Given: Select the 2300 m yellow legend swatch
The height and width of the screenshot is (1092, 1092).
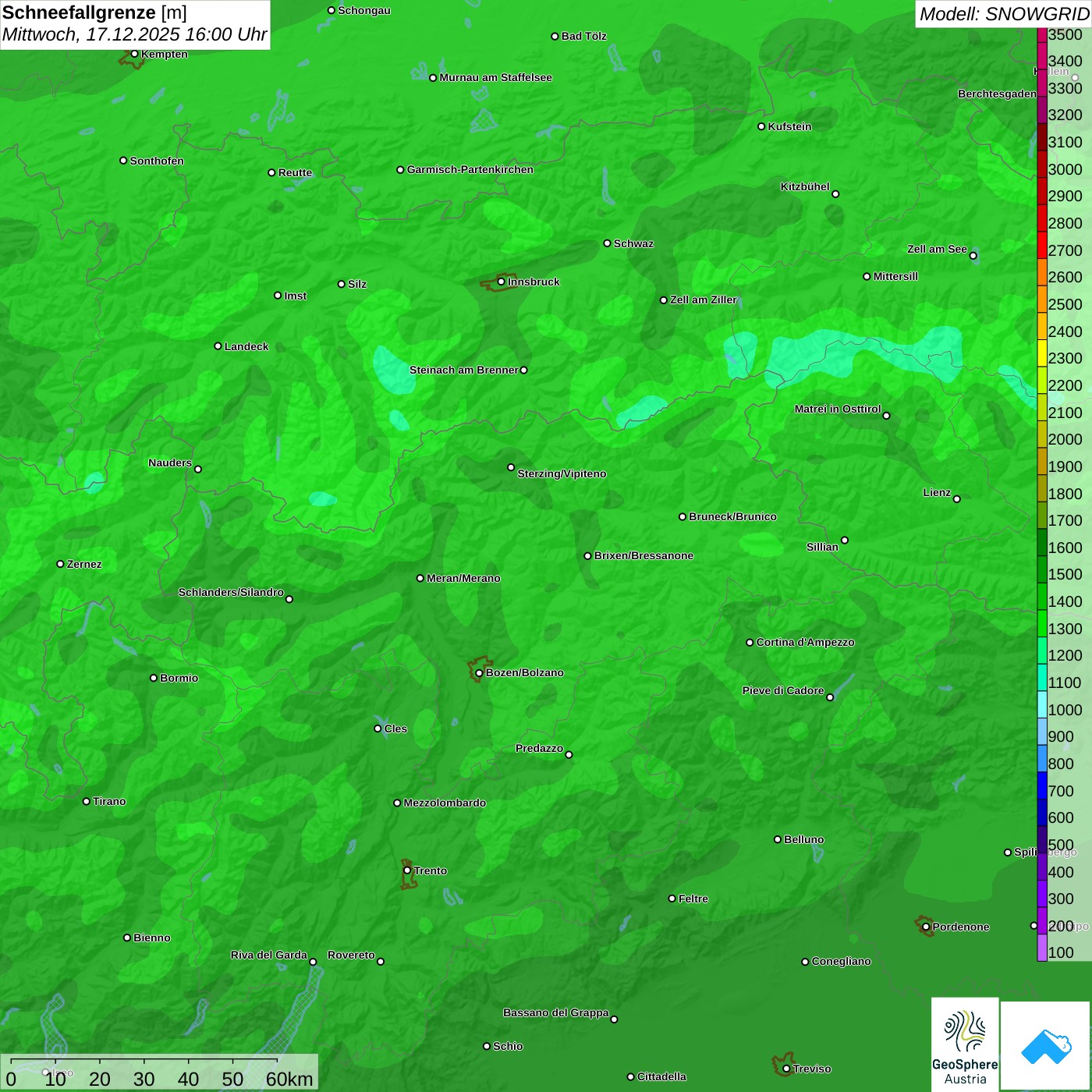Looking at the screenshot, I should pos(1042,353).
